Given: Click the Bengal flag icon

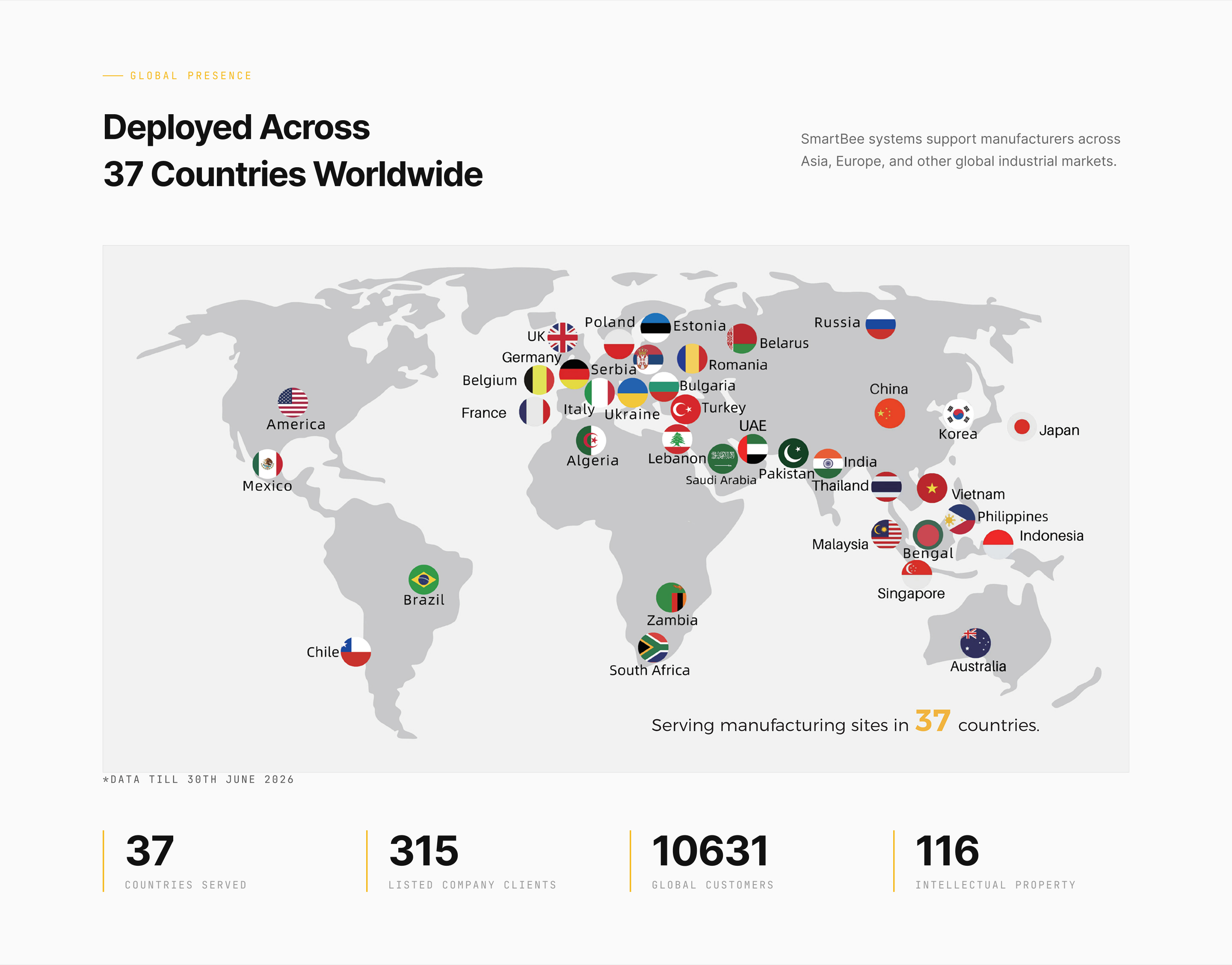Looking at the screenshot, I should click(927, 535).
